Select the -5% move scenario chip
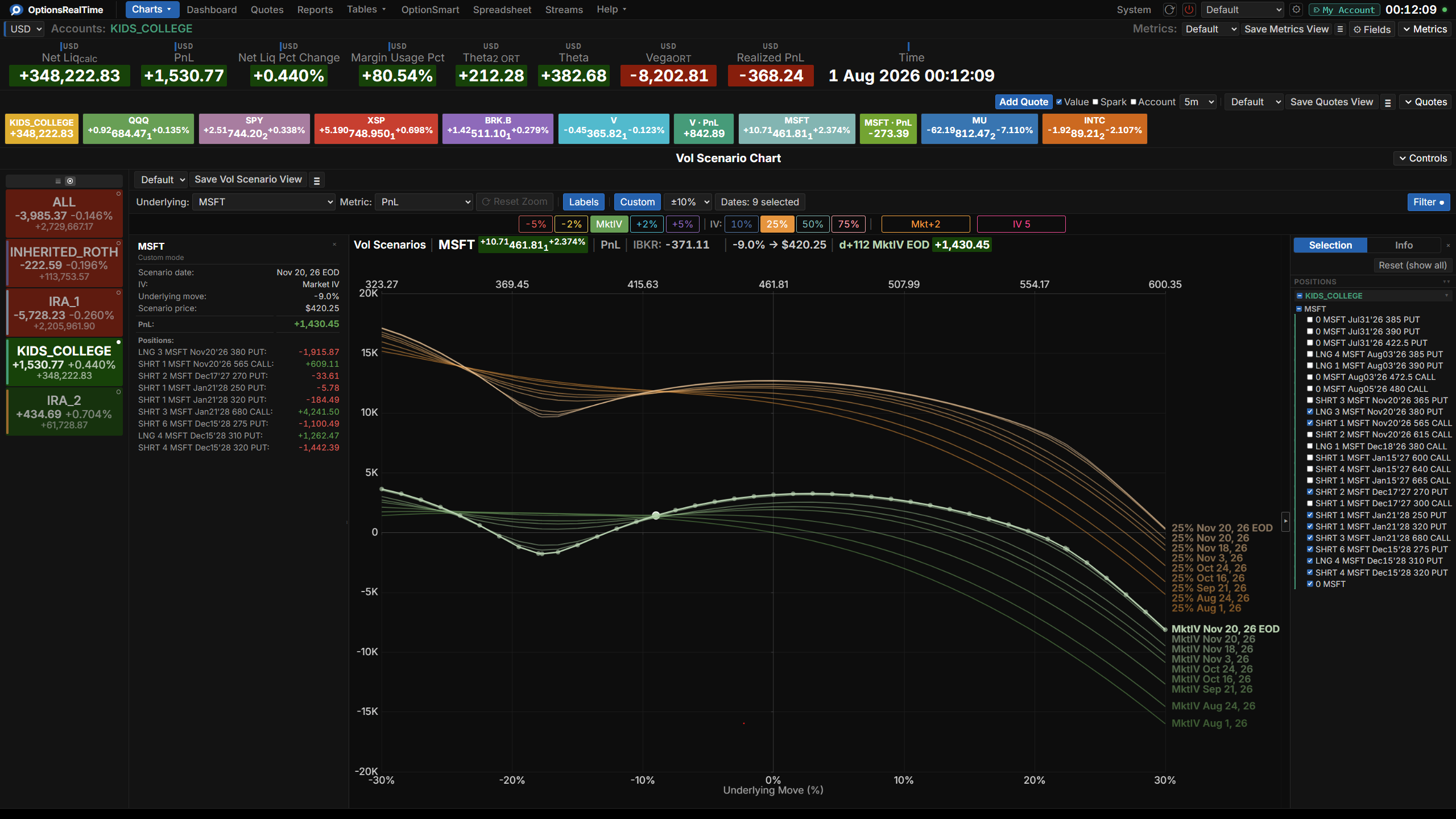1456x819 pixels. click(536, 224)
